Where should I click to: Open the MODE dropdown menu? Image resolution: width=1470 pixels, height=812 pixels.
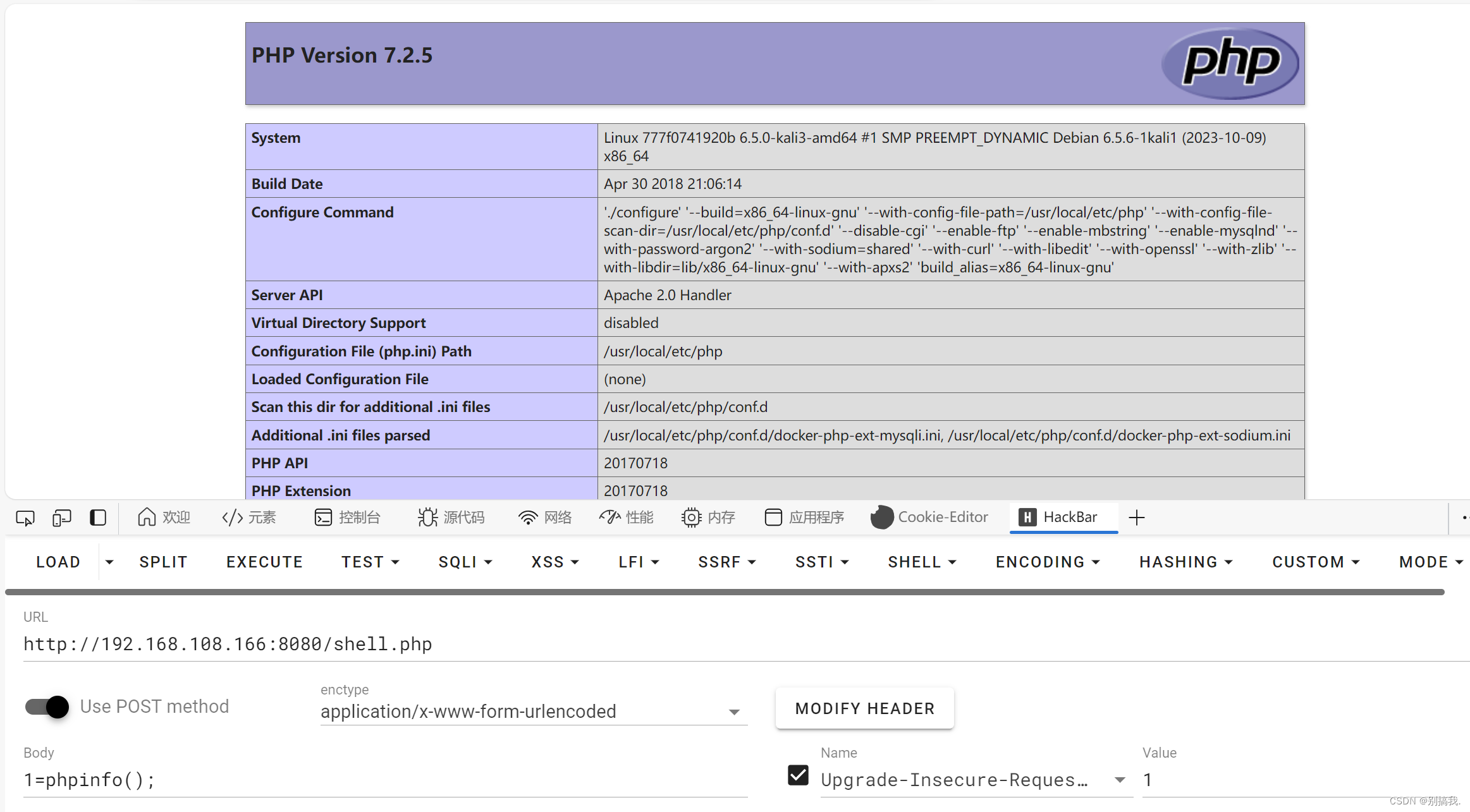[x=1431, y=562]
